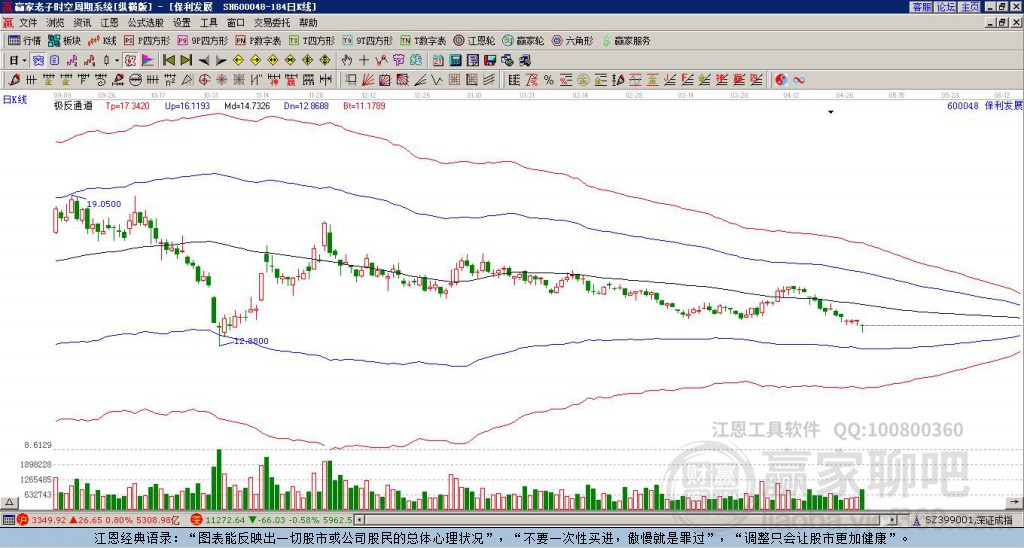The height and width of the screenshot is (548, 1024).
Task: Open the 交易委托 menu
Action: click(x=272, y=23)
